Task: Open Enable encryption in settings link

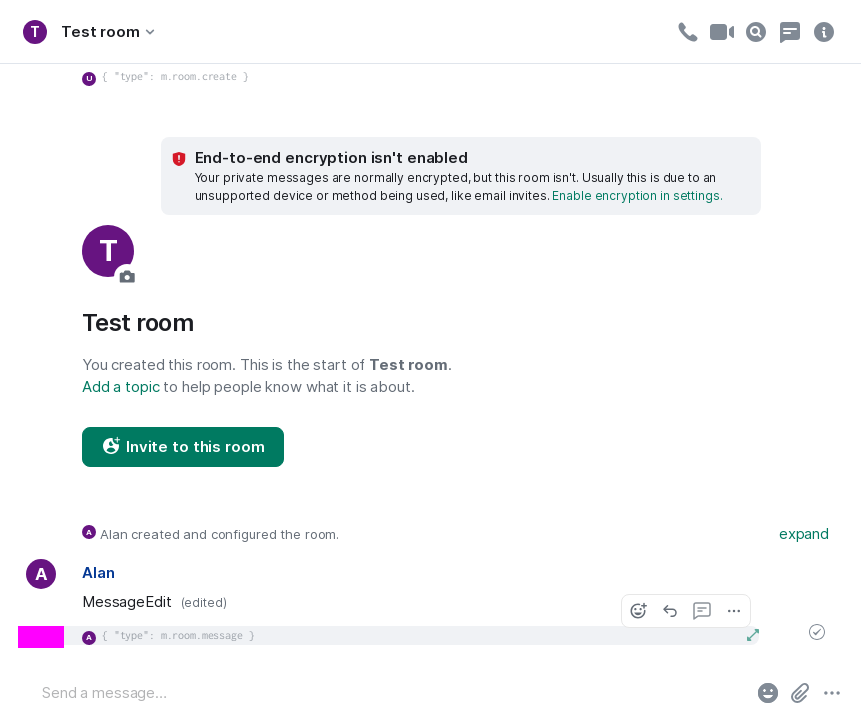Action: pos(637,196)
